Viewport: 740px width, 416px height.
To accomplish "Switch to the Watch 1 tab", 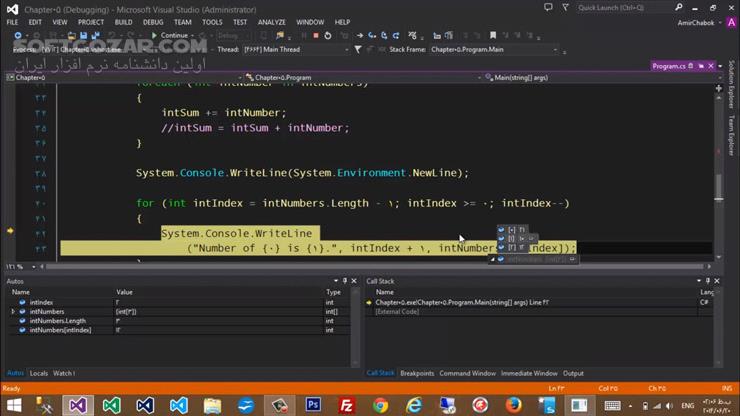I will tap(64, 373).
